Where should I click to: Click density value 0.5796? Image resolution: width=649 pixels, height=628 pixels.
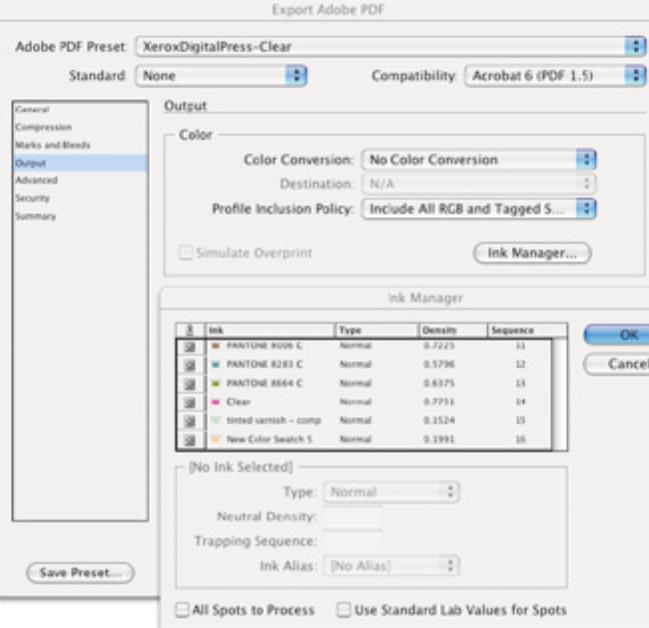[439, 364]
